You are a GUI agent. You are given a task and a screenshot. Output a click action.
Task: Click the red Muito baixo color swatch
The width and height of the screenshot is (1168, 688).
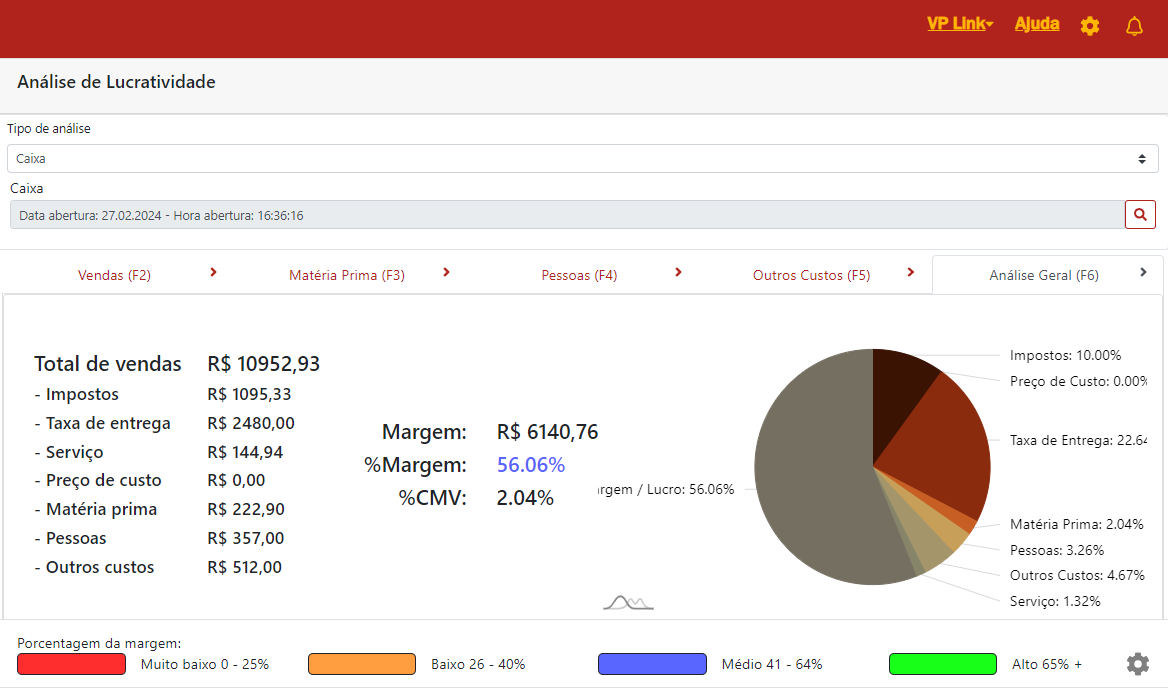(71, 664)
